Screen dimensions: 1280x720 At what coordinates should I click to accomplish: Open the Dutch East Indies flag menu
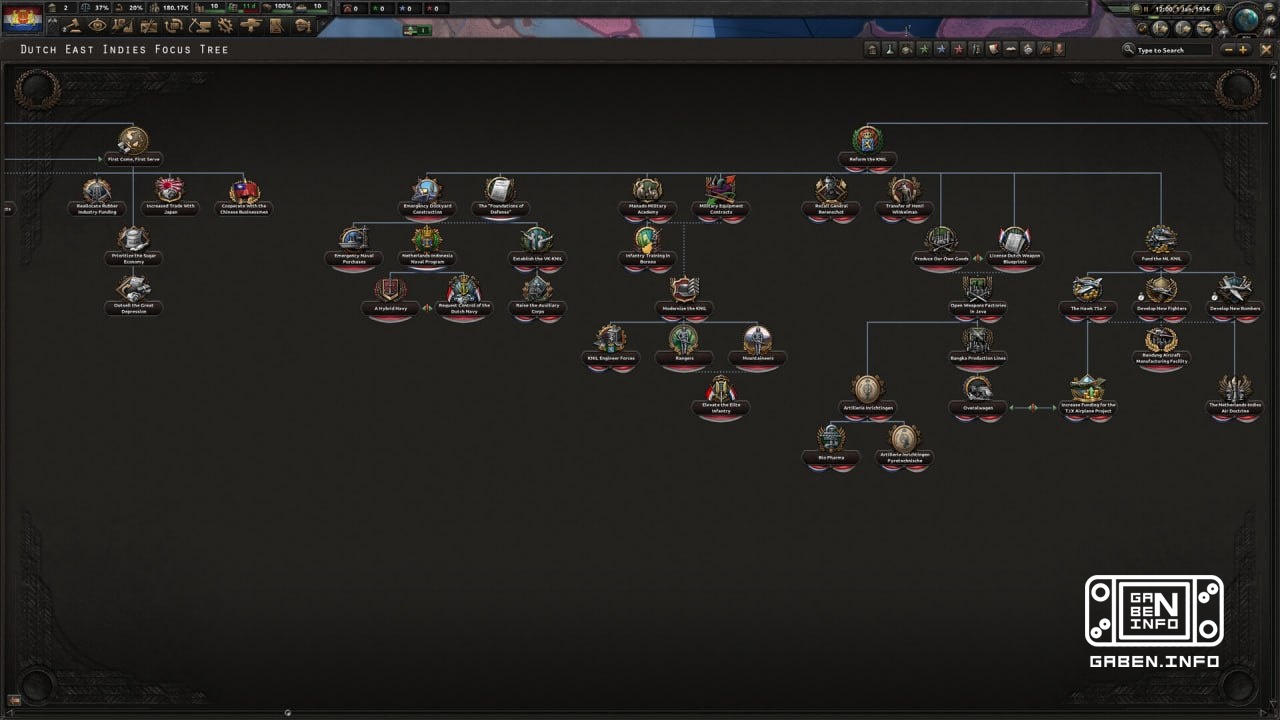[x=22, y=17]
